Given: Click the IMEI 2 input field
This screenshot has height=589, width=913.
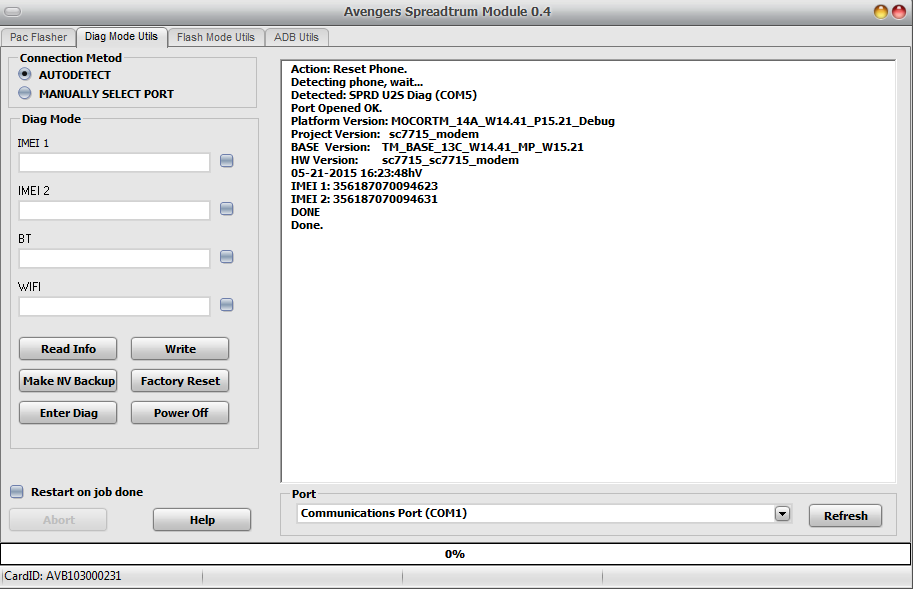Looking at the screenshot, I should click(114, 210).
